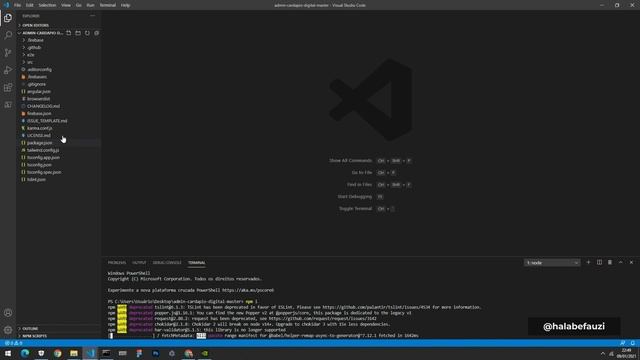
Task: Open the ISSUE_TEMPLATE.md file
Action: pos(47,121)
